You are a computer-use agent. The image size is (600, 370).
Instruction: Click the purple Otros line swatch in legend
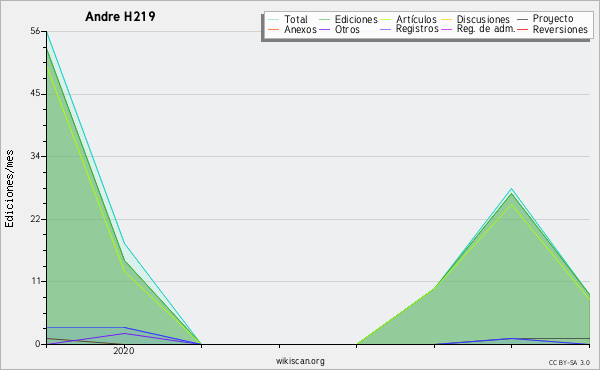(x=324, y=29)
